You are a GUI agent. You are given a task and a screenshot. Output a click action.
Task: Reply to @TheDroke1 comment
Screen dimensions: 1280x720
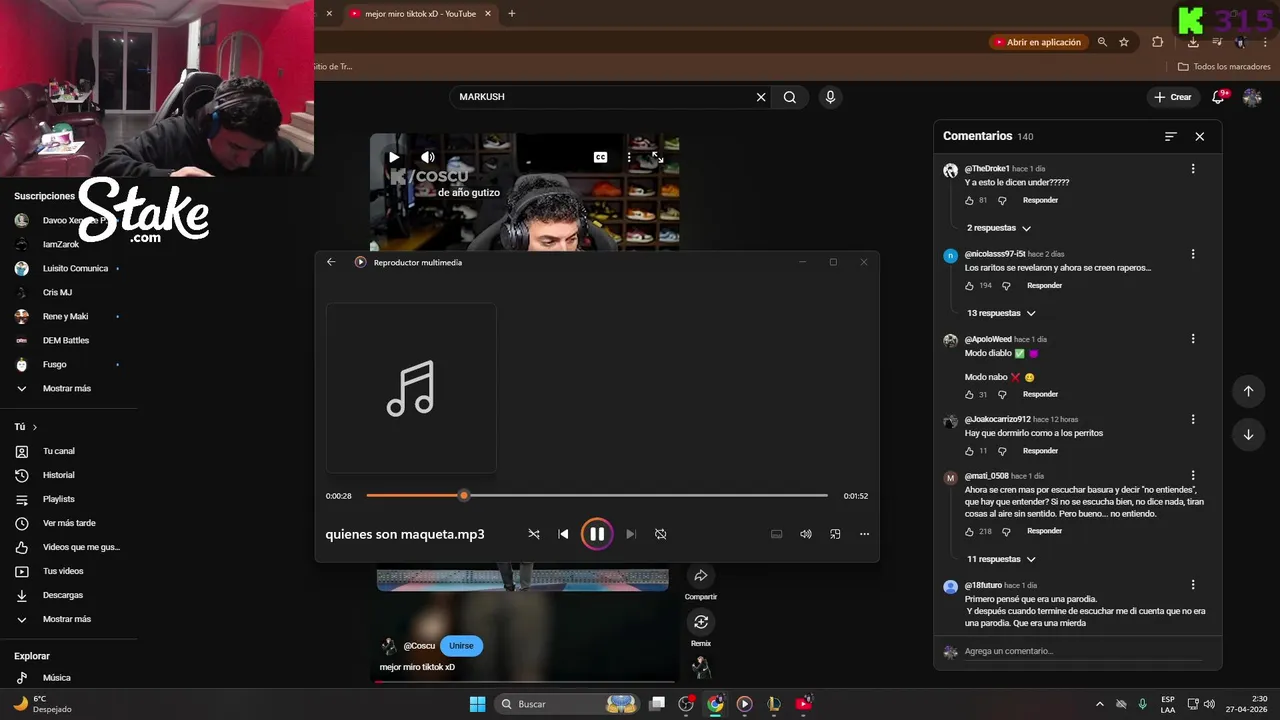point(1040,200)
